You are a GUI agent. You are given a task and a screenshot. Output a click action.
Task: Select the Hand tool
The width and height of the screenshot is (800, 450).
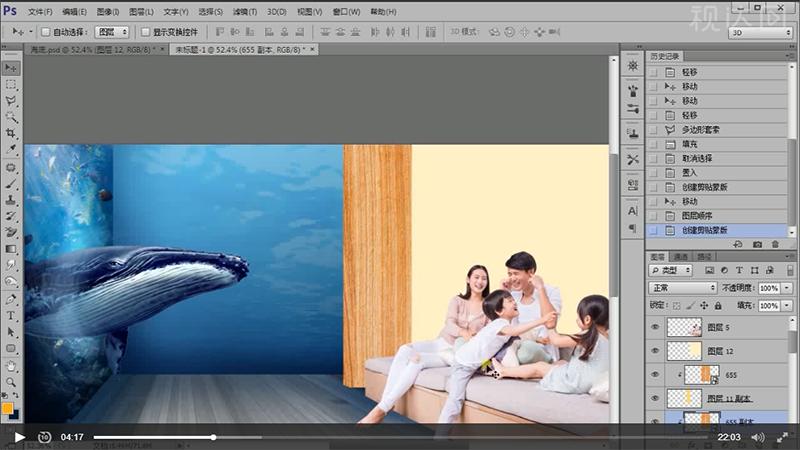pos(11,366)
